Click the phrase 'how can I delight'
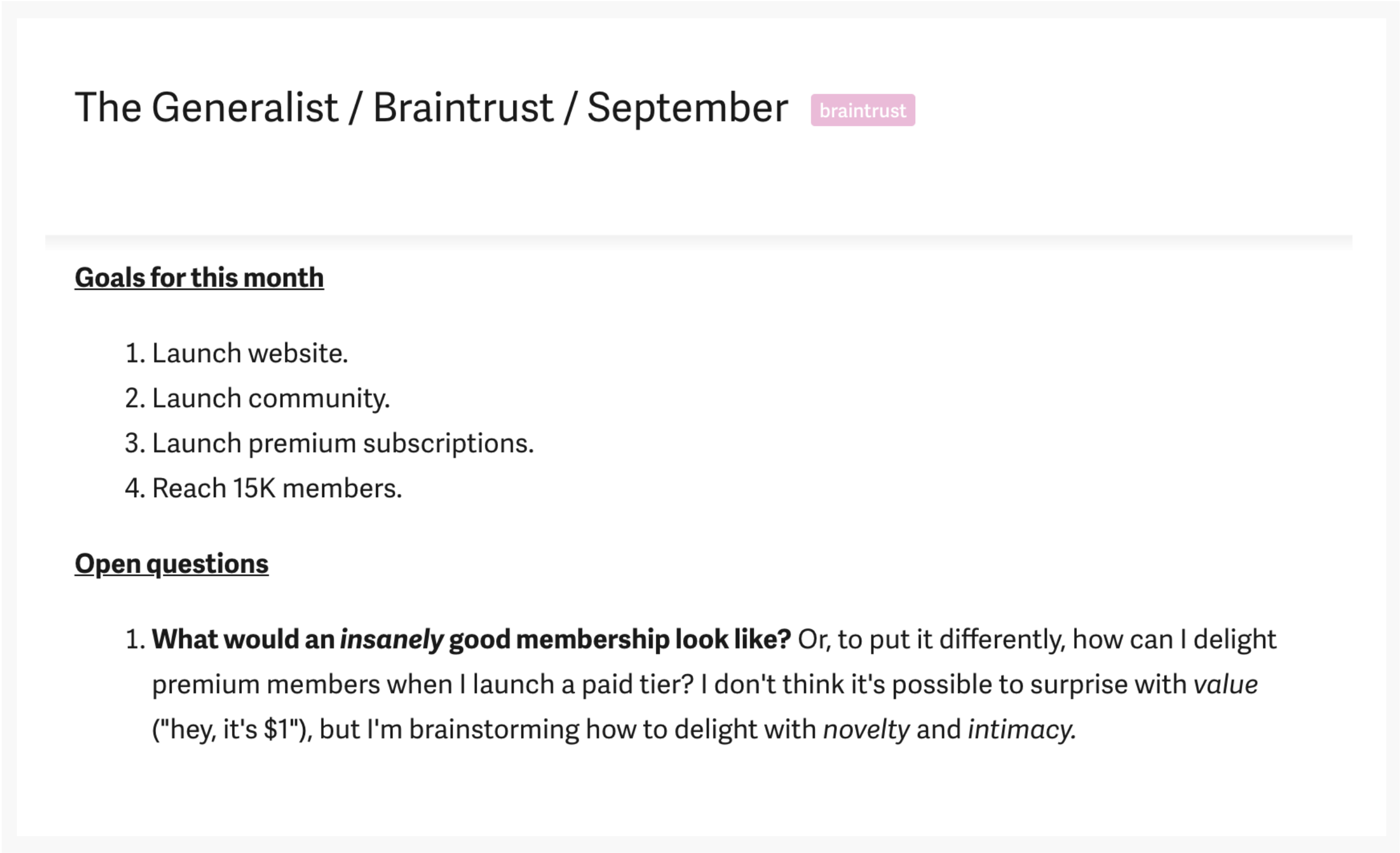The height and width of the screenshot is (853, 1400). tap(1175, 640)
